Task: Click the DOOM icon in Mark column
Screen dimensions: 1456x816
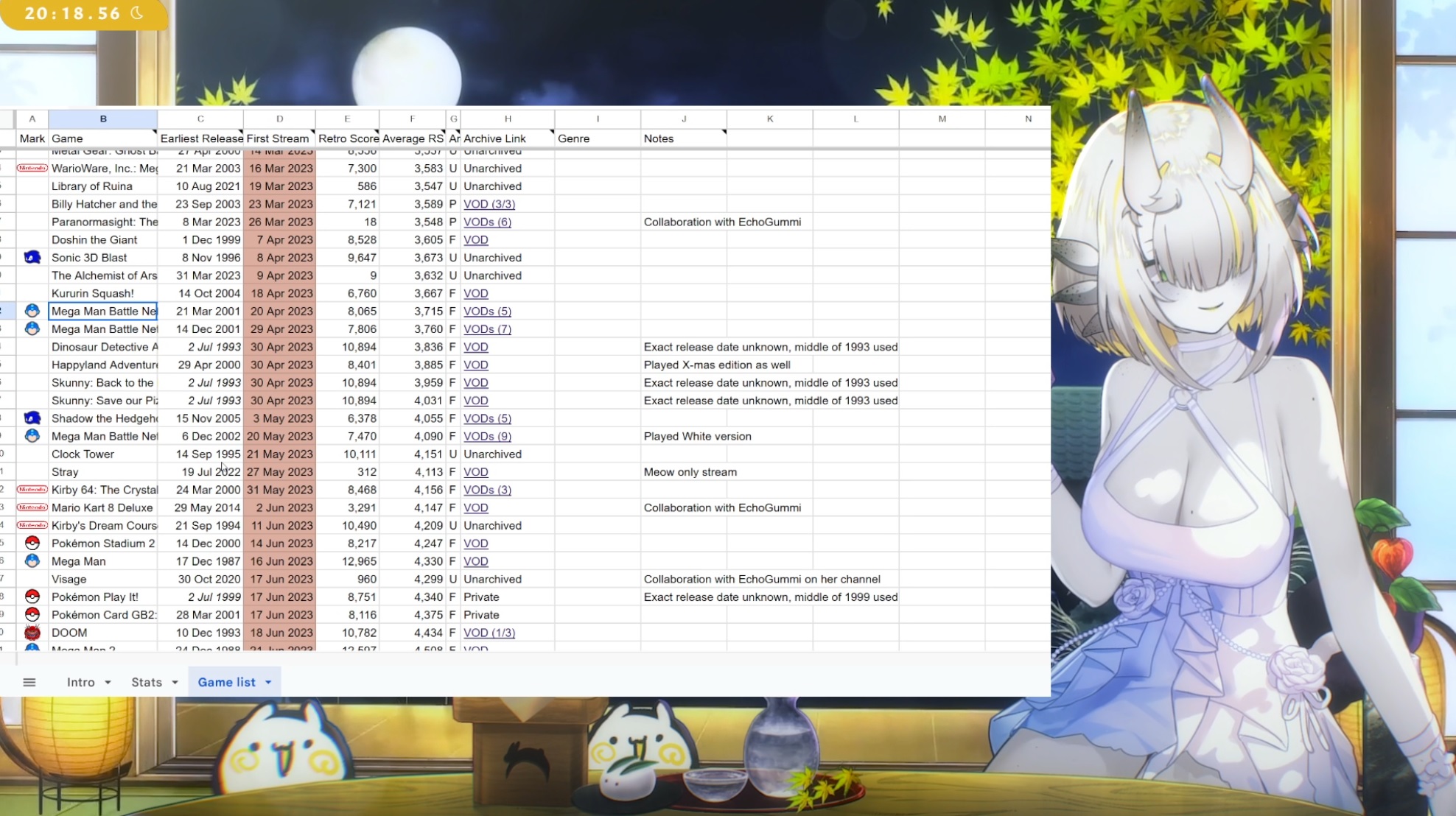Action: point(32,632)
